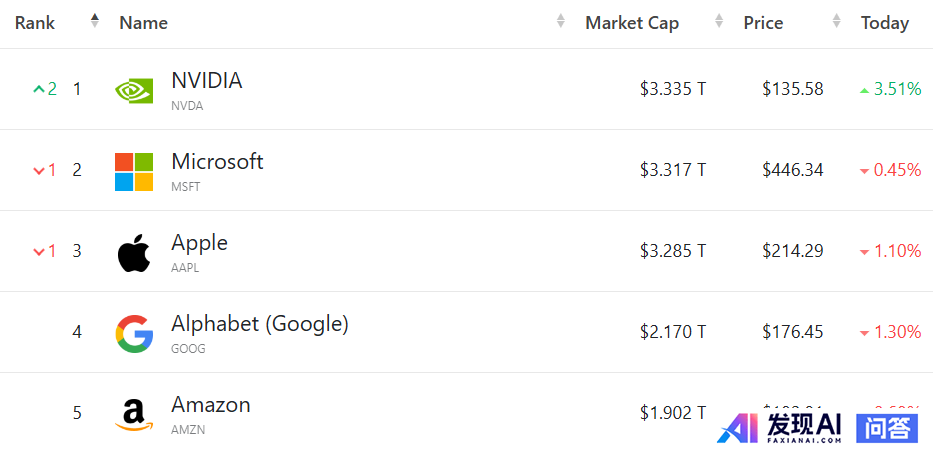
Task: Click the NVIDIA logo icon
Action: point(134,90)
